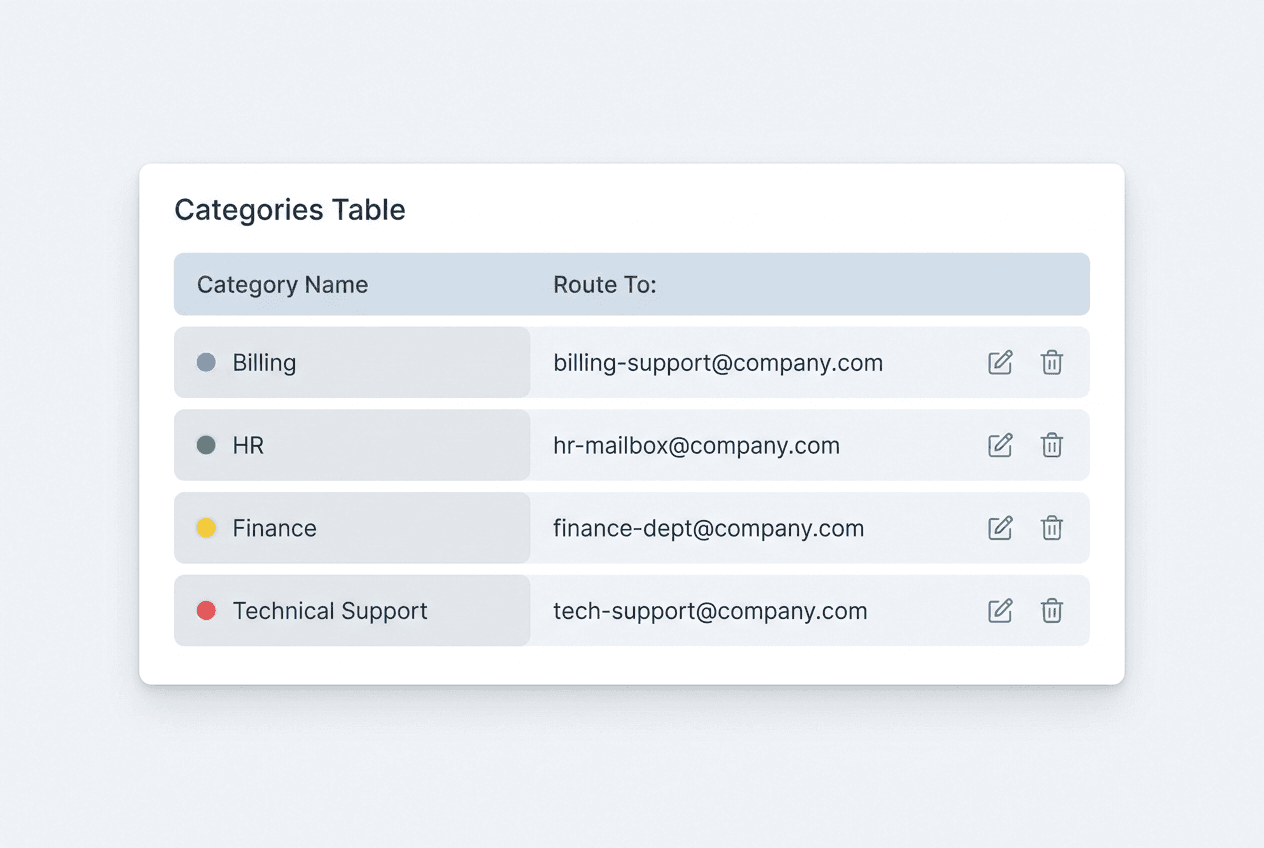Select the tech-support@company.com address
This screenshot has width=1264, height=848.
(710, 611)
